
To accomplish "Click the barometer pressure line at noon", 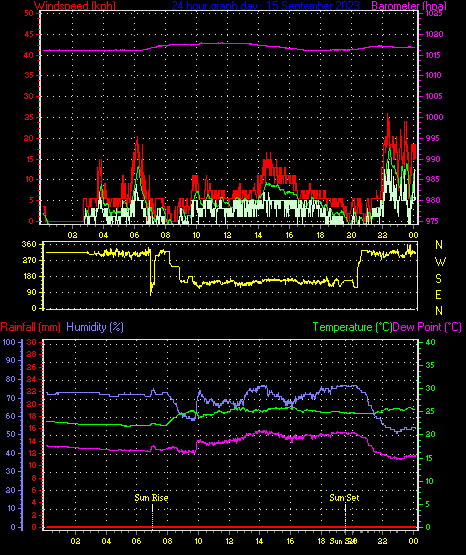I will [227, 43].
